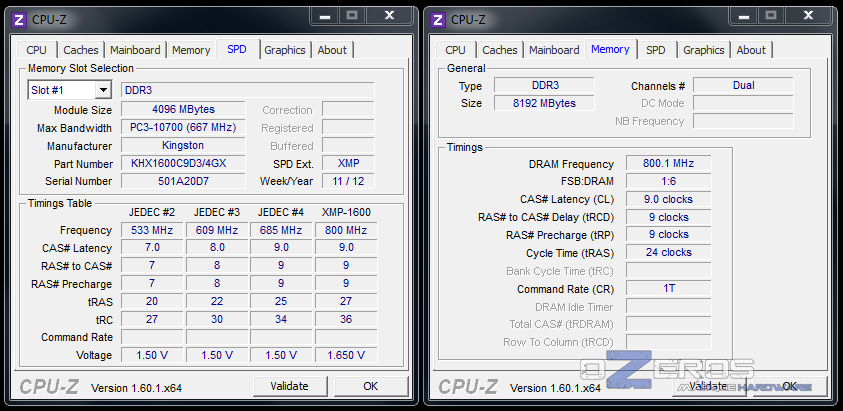The height and width of the screenshot is (411, 843).
Task: Open the Caches tab in the right window
Action: pyautogui.click(x=500, y=50)
